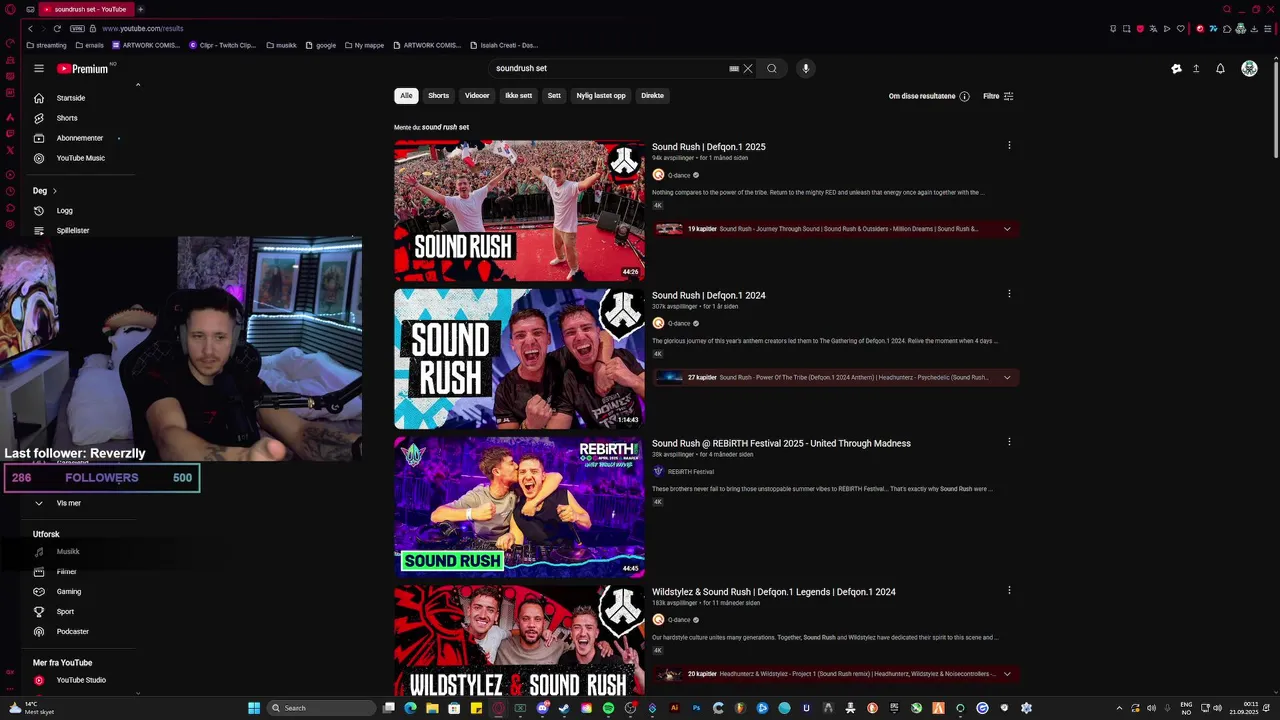Open the Sound Rush Defqon.1 2025 thumbnail
1280x720 pixels.
pos(519,211)
